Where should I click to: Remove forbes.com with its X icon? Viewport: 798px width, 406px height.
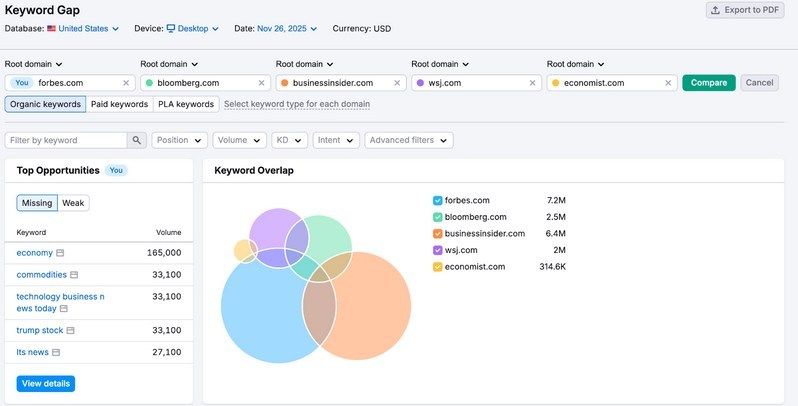126,83
